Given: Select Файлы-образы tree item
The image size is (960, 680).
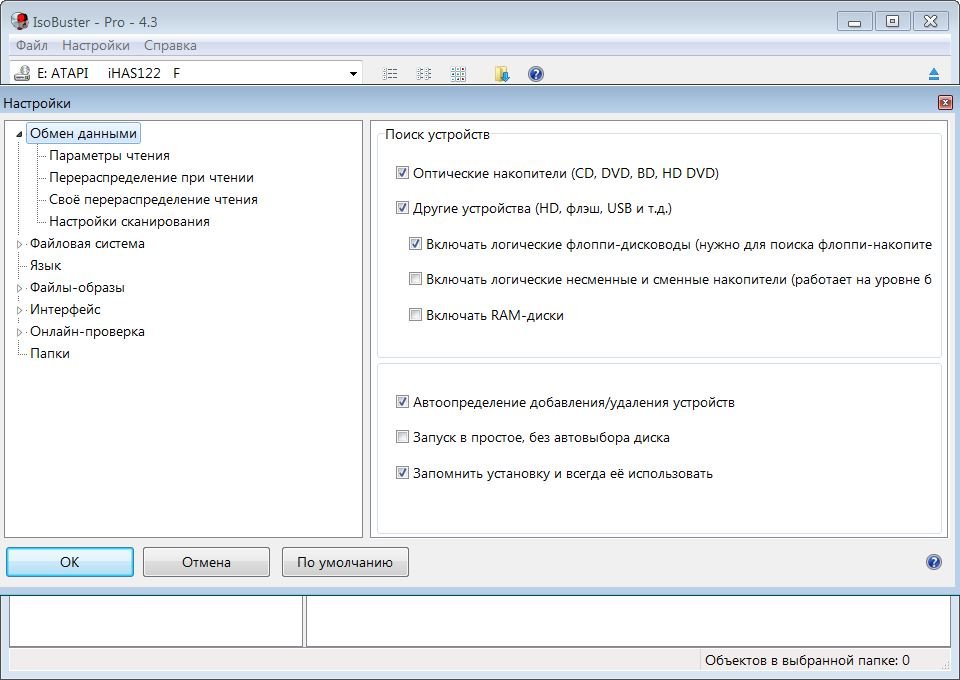Looking at the screenshot, I should point(77,288).
